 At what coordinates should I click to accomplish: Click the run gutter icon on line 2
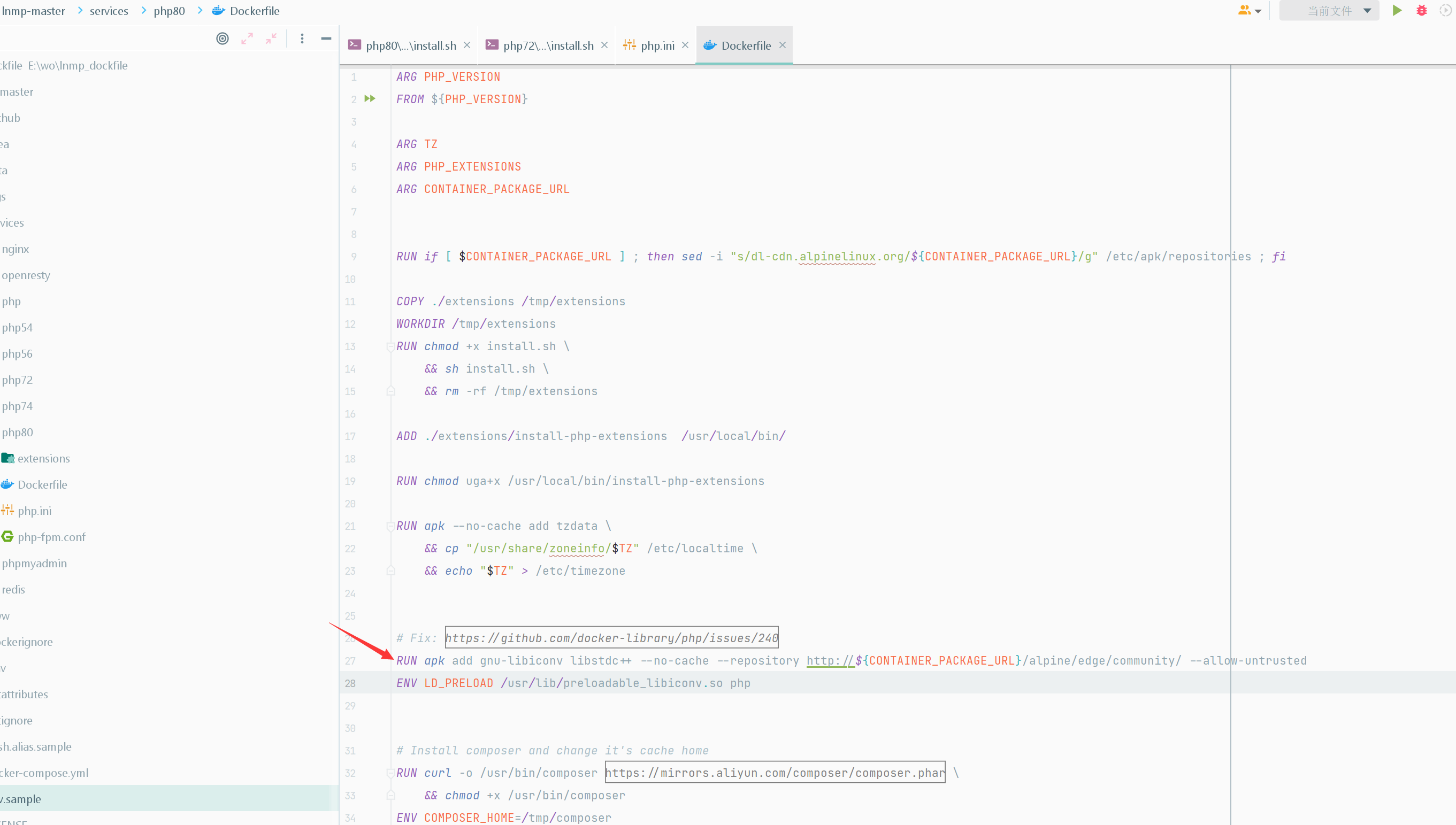pos(370,98)
